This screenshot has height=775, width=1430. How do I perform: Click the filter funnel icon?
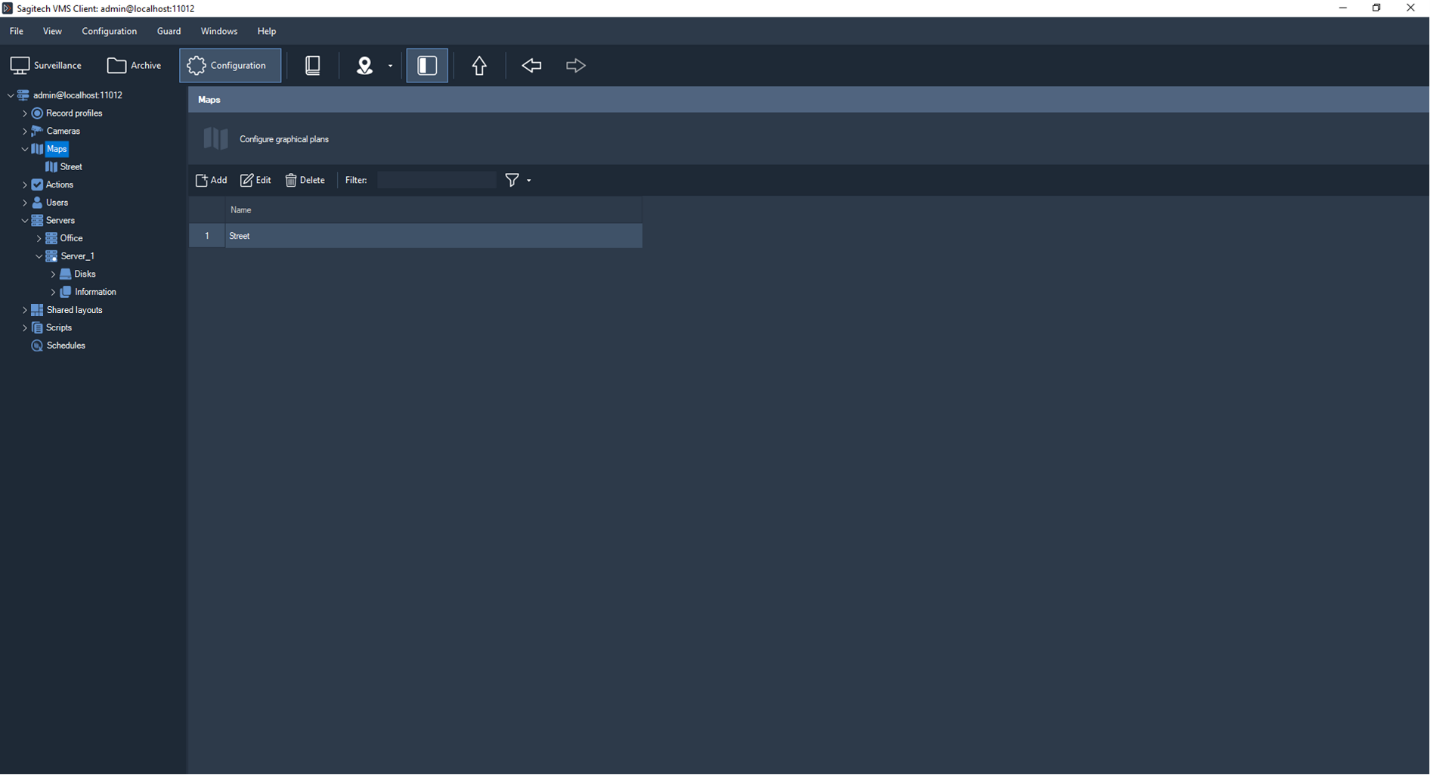[512, 180]
